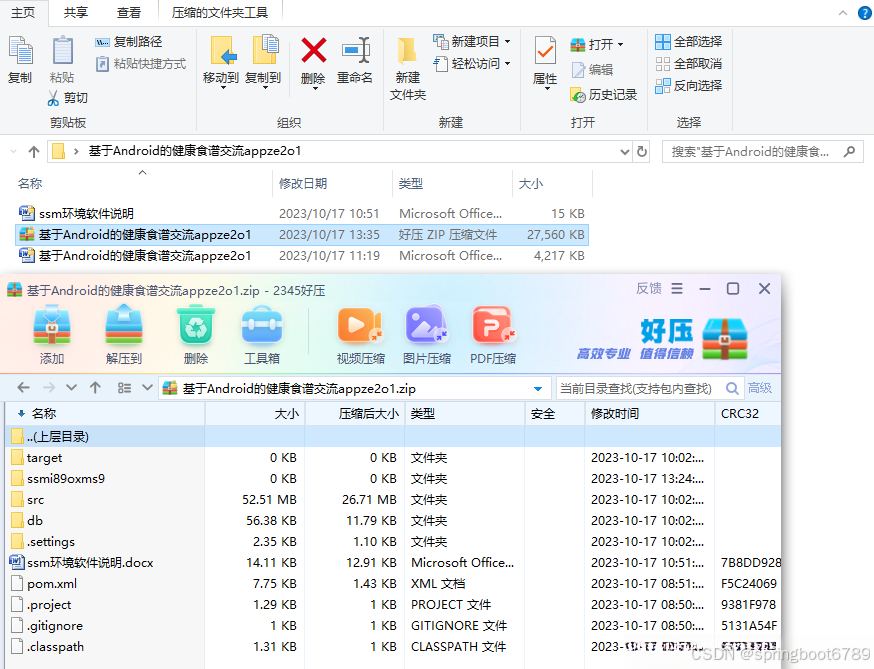874x669 pixels.
Task: Click the Copy icon in Explorer ribbon
Action: pos(21,50)
